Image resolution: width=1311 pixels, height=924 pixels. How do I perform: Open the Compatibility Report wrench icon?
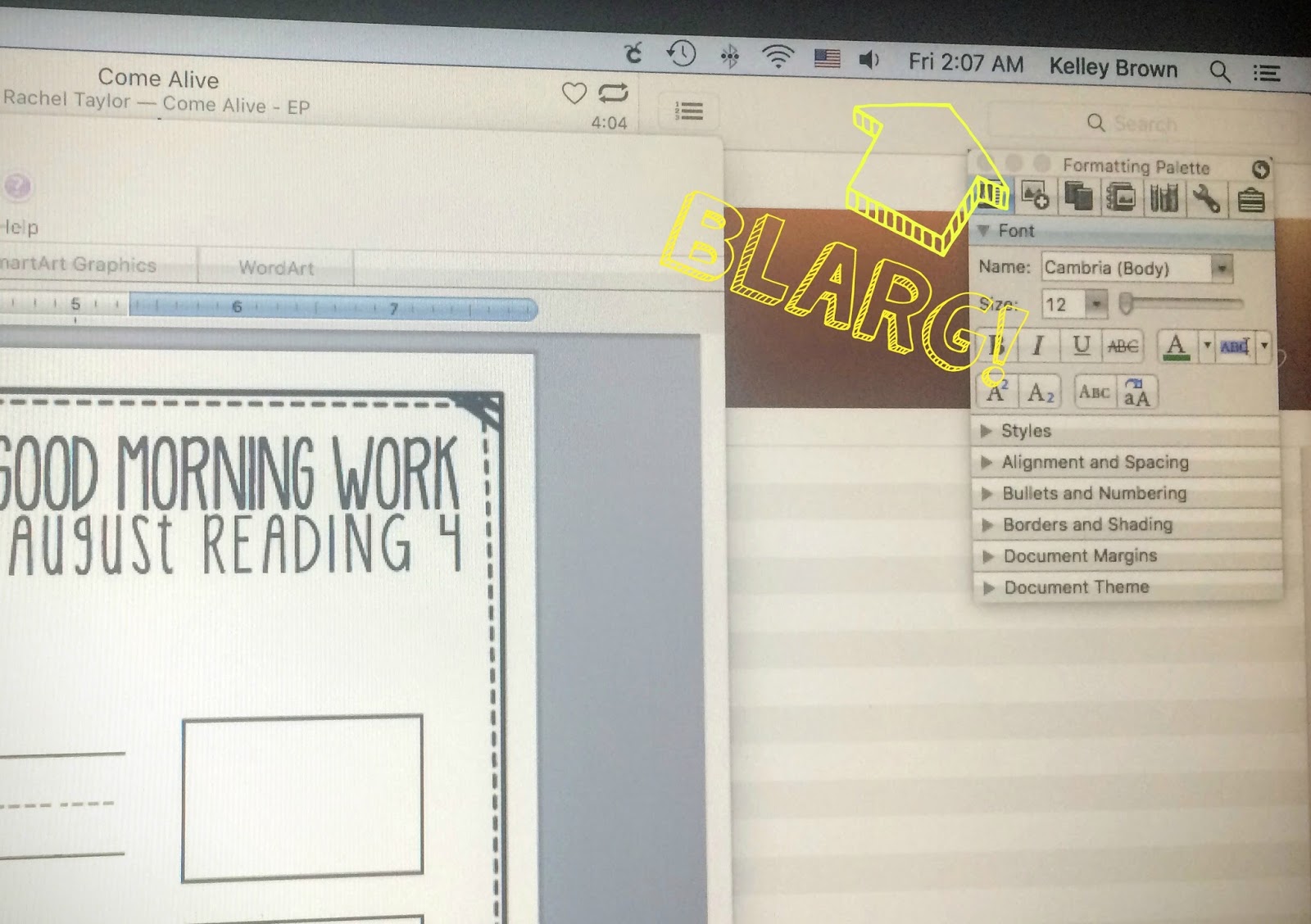point(1206,199)
